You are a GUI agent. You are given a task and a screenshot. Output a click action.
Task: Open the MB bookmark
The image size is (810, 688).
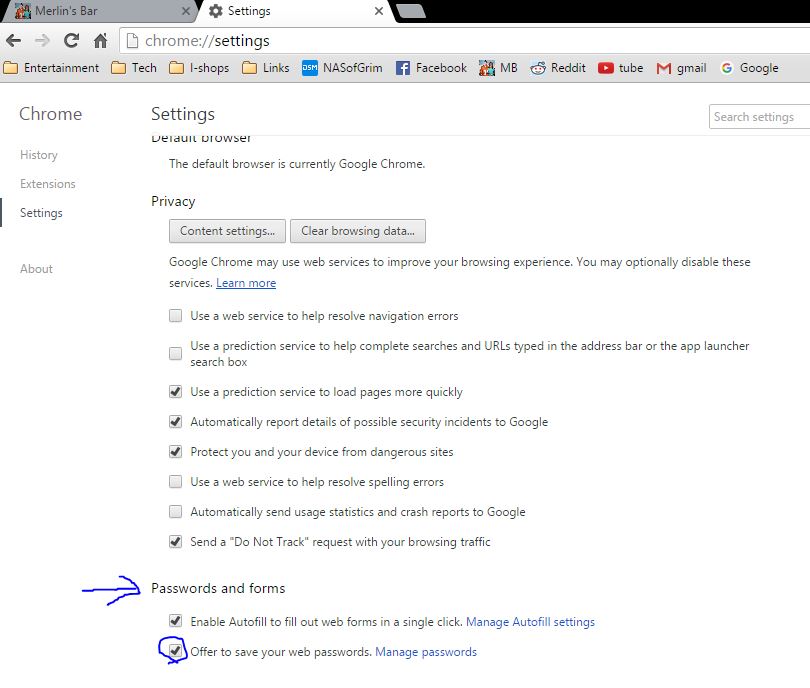498,68
